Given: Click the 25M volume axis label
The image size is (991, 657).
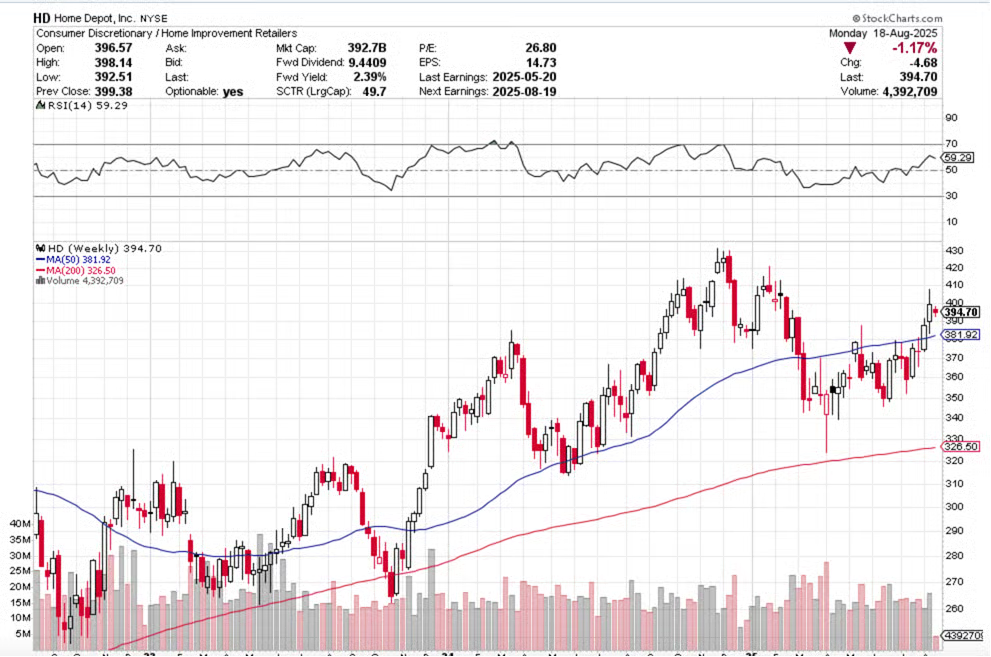Looking at the screenshot, I should click(20, 571).
